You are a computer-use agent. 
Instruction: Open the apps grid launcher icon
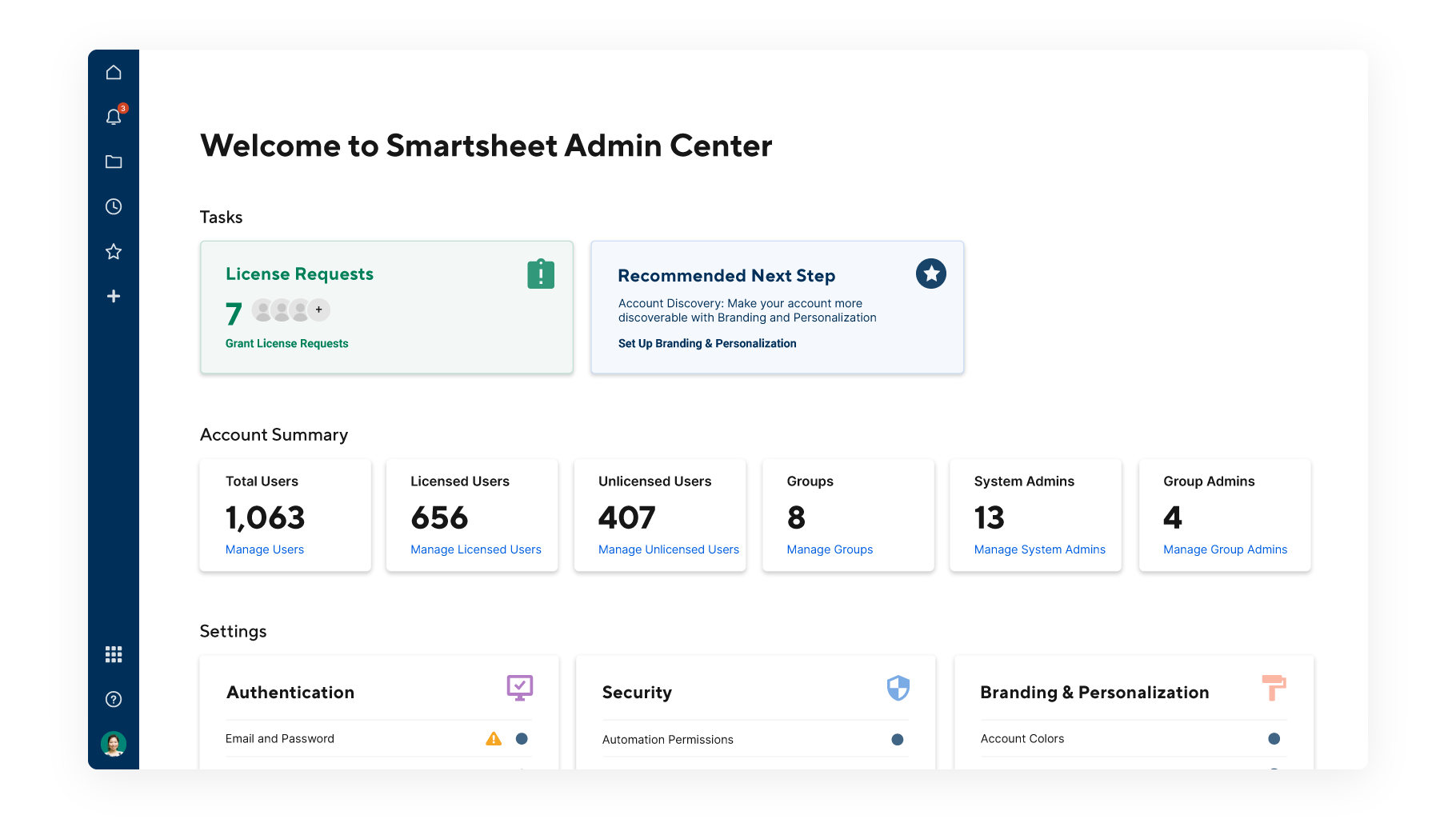[114, 654]
